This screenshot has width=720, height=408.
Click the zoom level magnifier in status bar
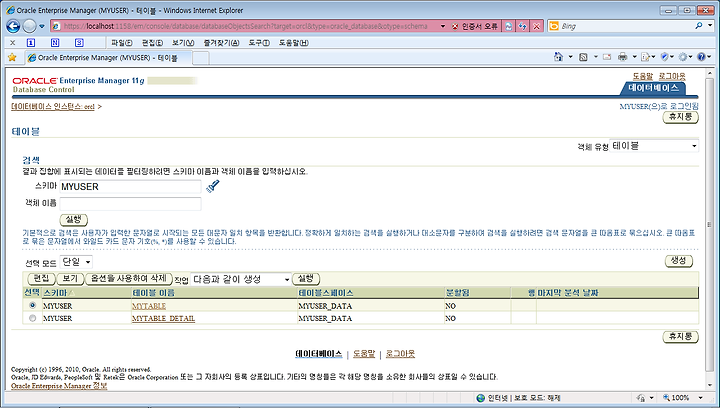click(x=666, y=397)
